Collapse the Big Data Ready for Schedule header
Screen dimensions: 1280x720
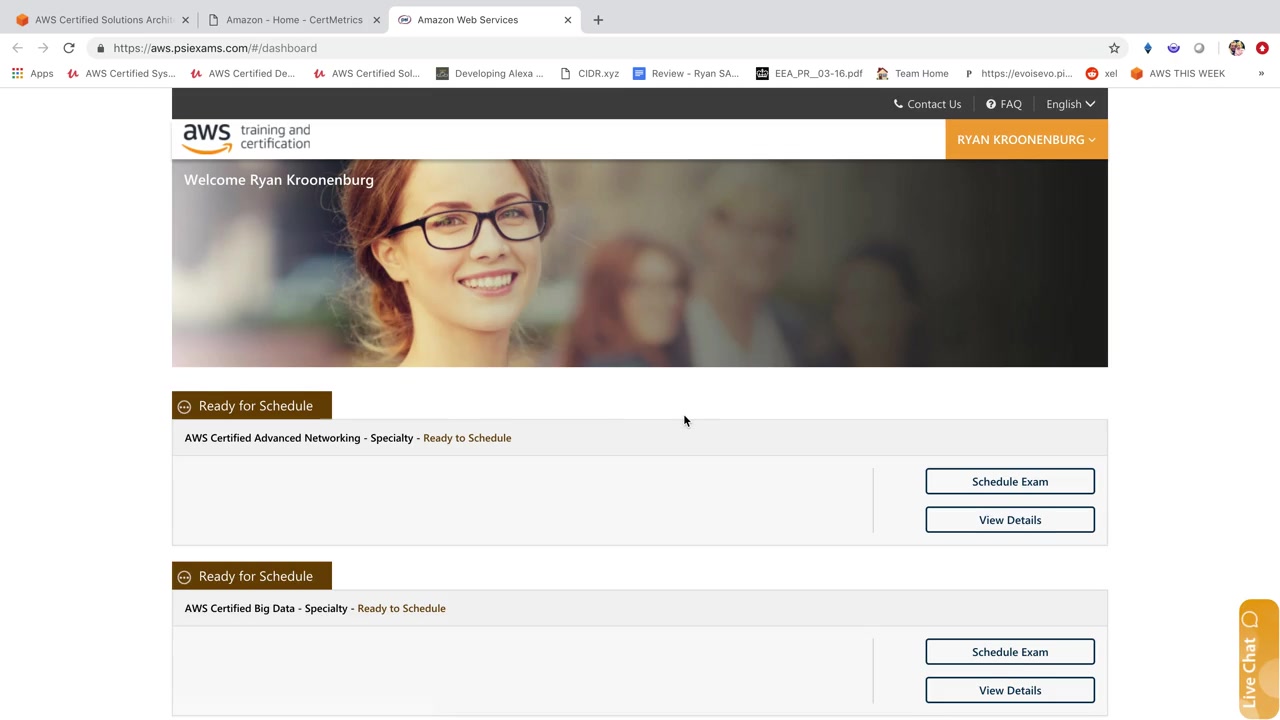click(252, 576)
